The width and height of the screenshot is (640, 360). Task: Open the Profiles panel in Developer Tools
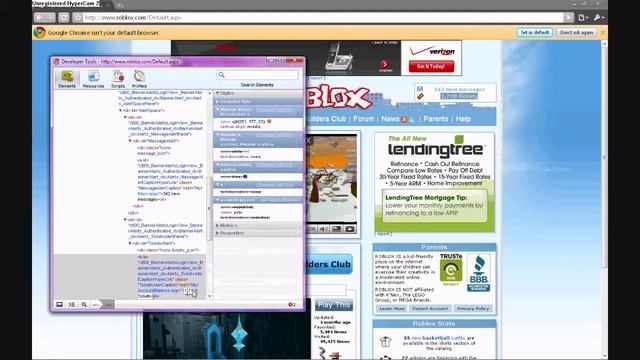pos(139,79)
